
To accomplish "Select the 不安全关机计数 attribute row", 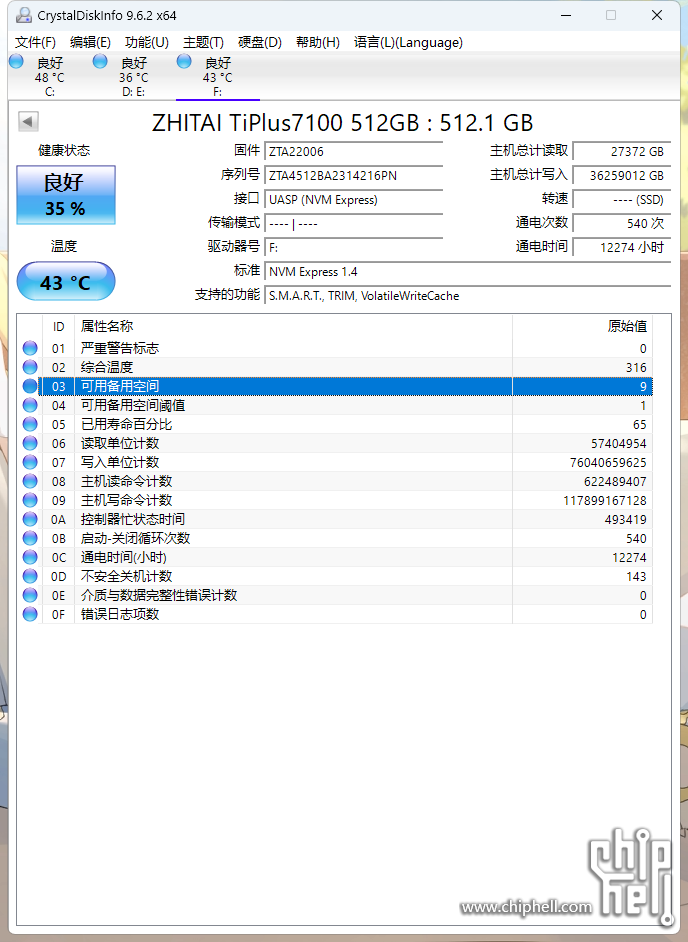I will click(x=335, y=576).
